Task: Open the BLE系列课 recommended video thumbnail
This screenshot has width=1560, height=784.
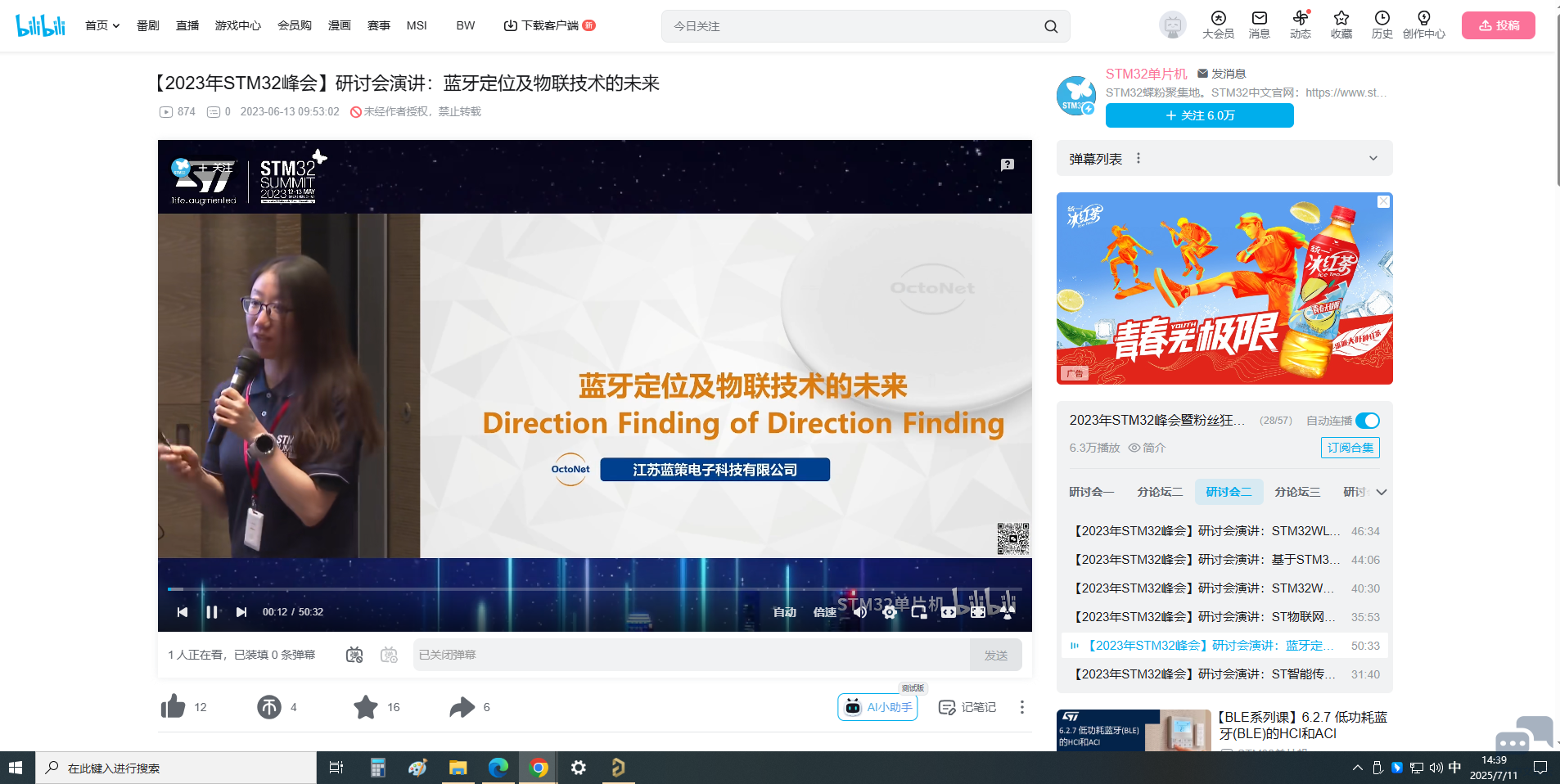Action: pyautogui.click(x=1134, y=730)
